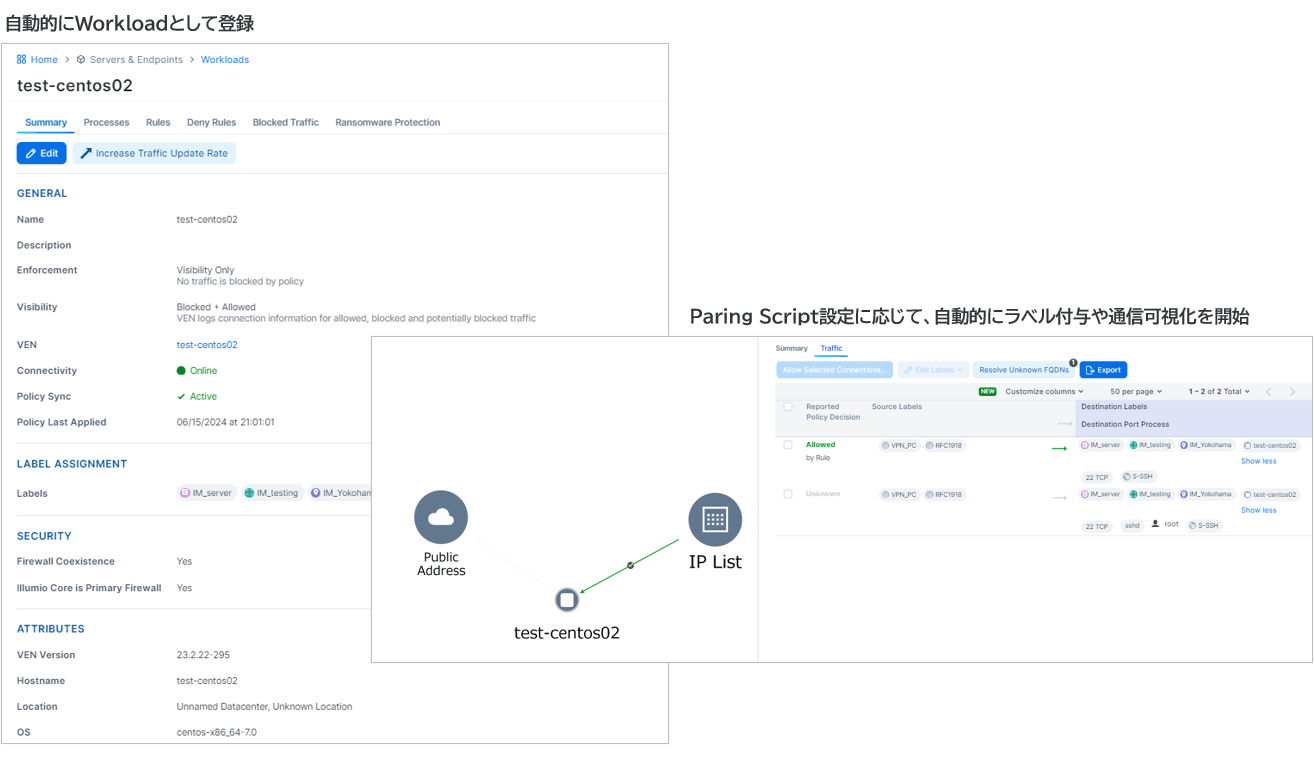Click the blue Edit button
This screenshot has width=1314, height=760.
coord(42,153)
